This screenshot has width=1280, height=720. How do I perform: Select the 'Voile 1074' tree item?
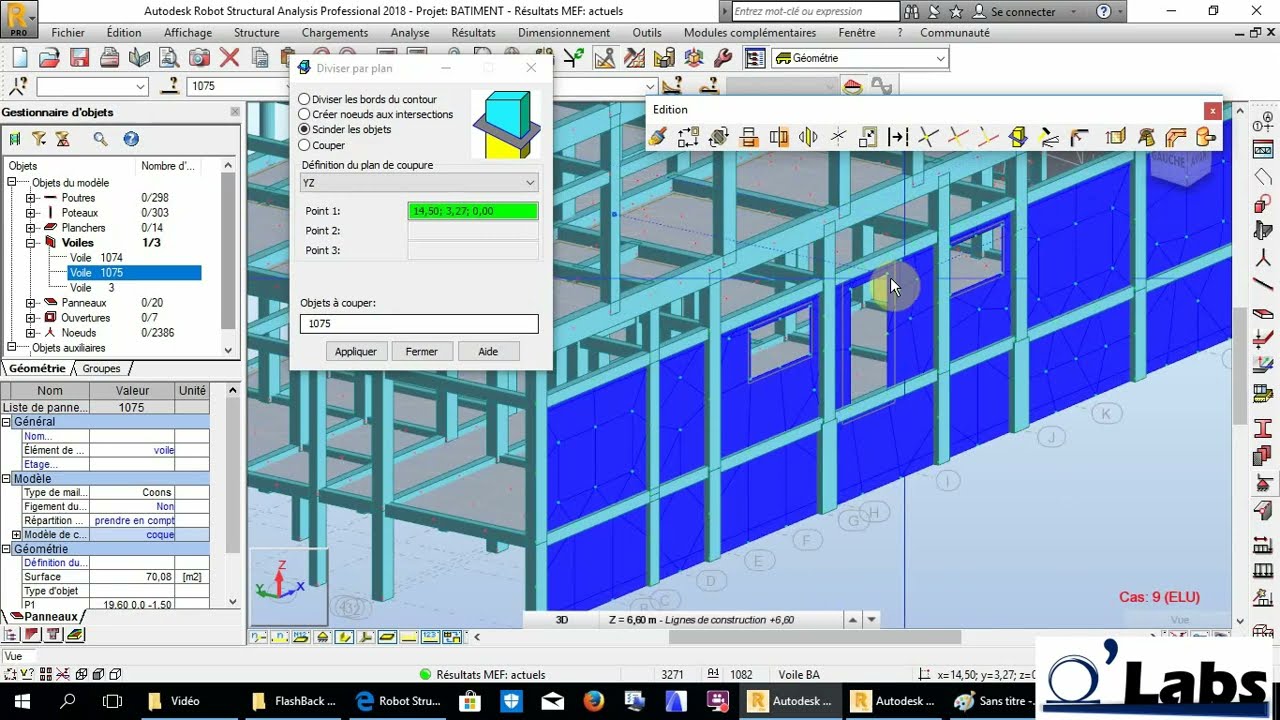(96, 258)
